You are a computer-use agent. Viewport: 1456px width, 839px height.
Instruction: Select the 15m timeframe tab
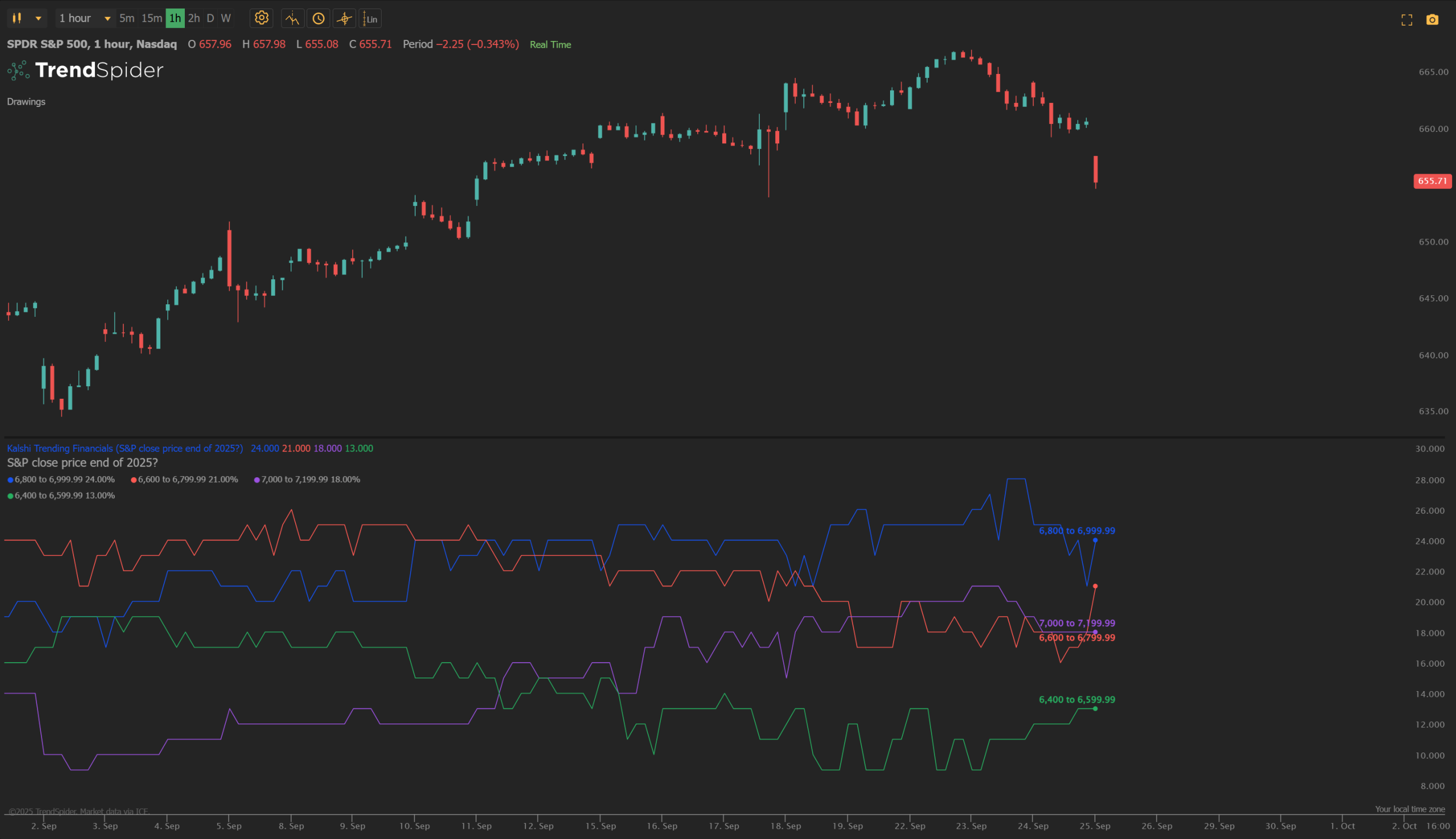tap(151, 18)
